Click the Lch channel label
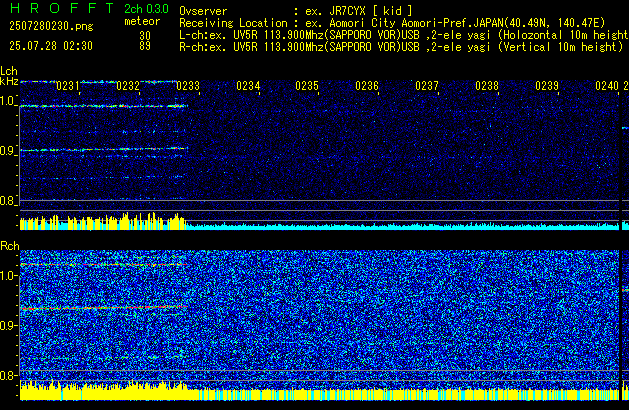 (x=9, y=71)
